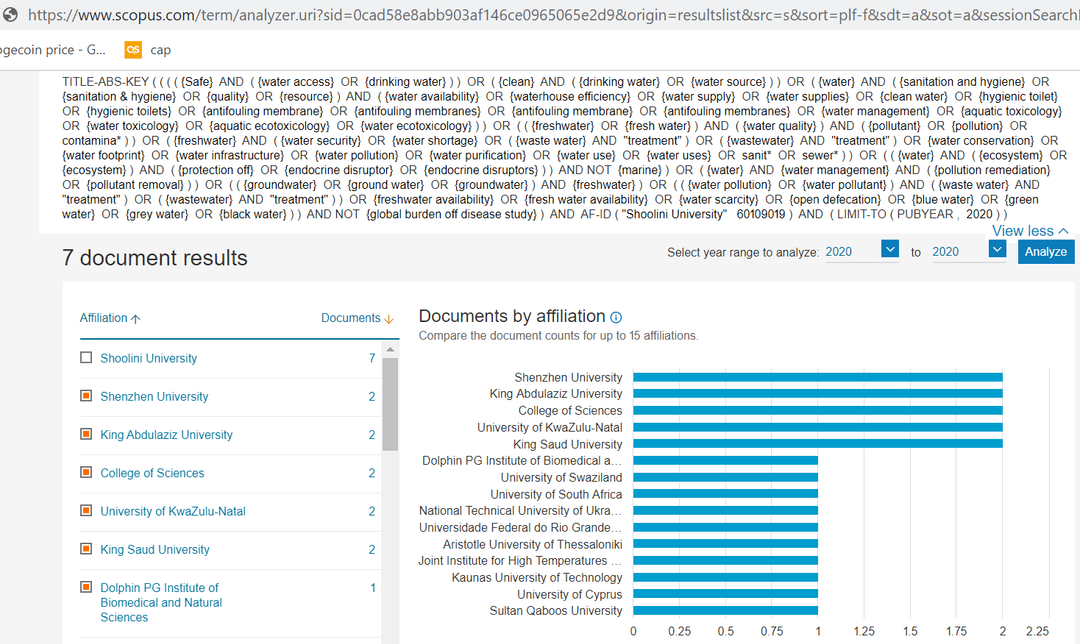1080x644 pixels.
Task: Open the College of Sciences link in the list
Action: click(x=152, y=473)
